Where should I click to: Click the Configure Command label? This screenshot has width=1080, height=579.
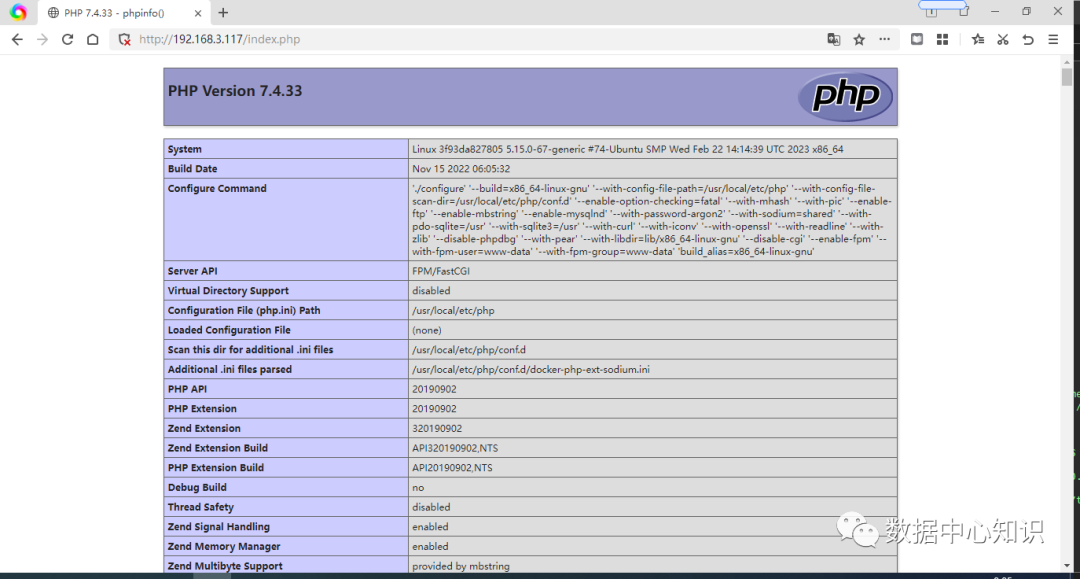click(x=217, y=188)
